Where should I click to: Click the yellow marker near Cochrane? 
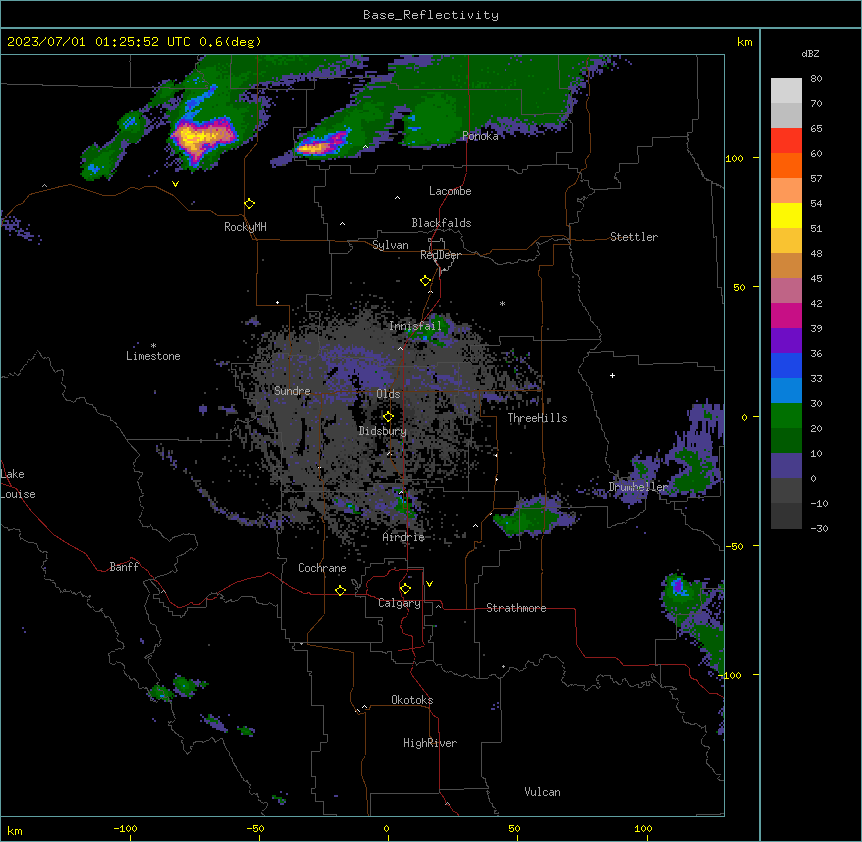[x=340, y=590]
